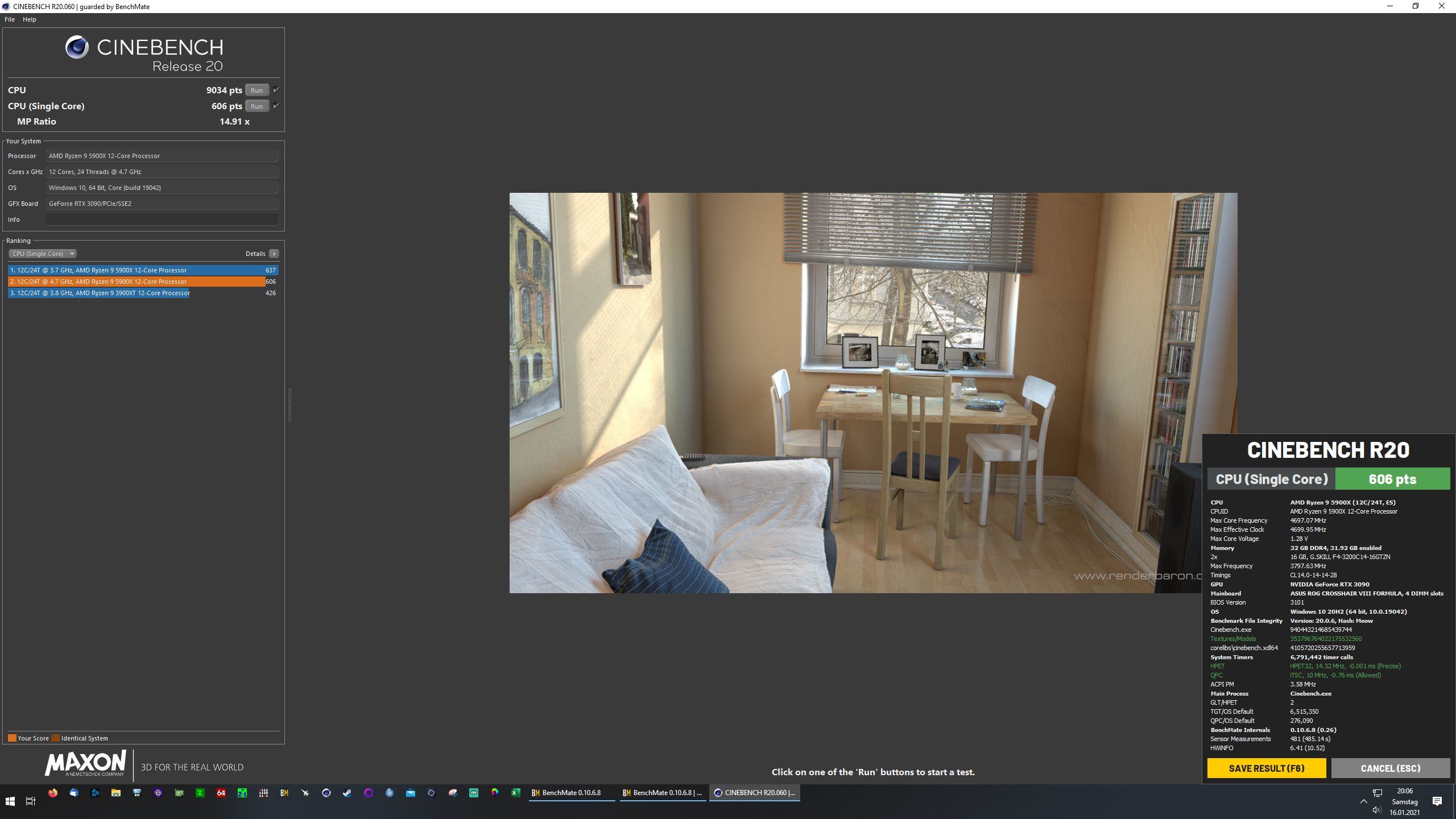Click the panel splitter grip handle
The width and height of the screenshot is (1456, 819).
[289, 404]
